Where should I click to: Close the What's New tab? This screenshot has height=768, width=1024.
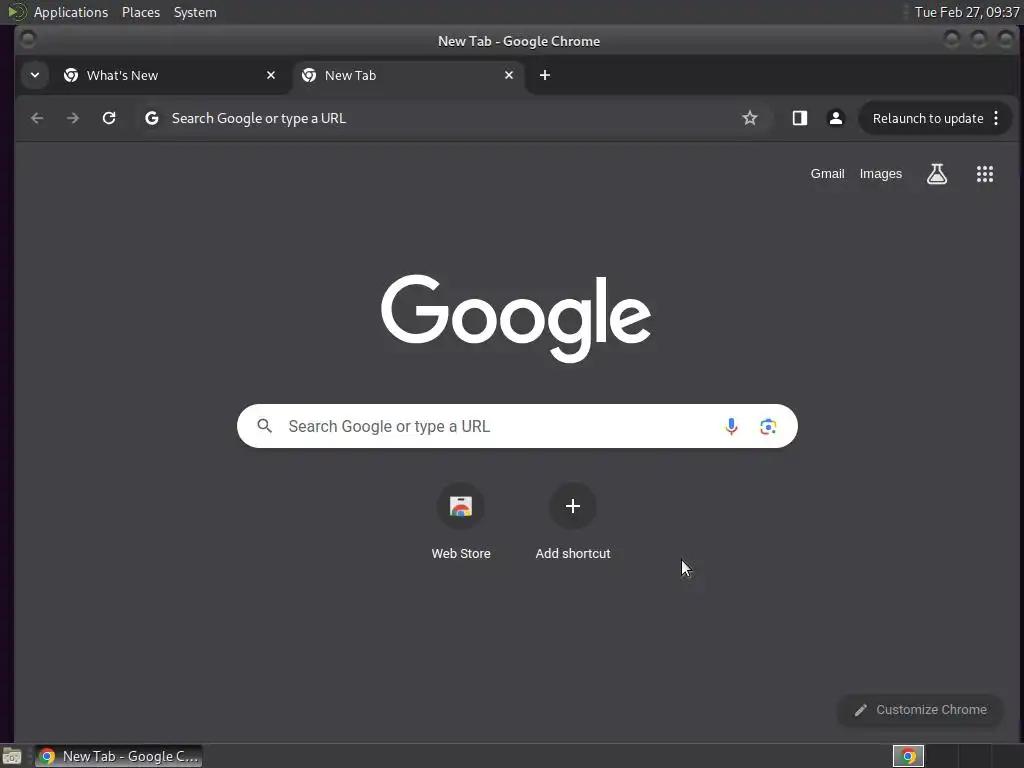click(x=270, y=75)
